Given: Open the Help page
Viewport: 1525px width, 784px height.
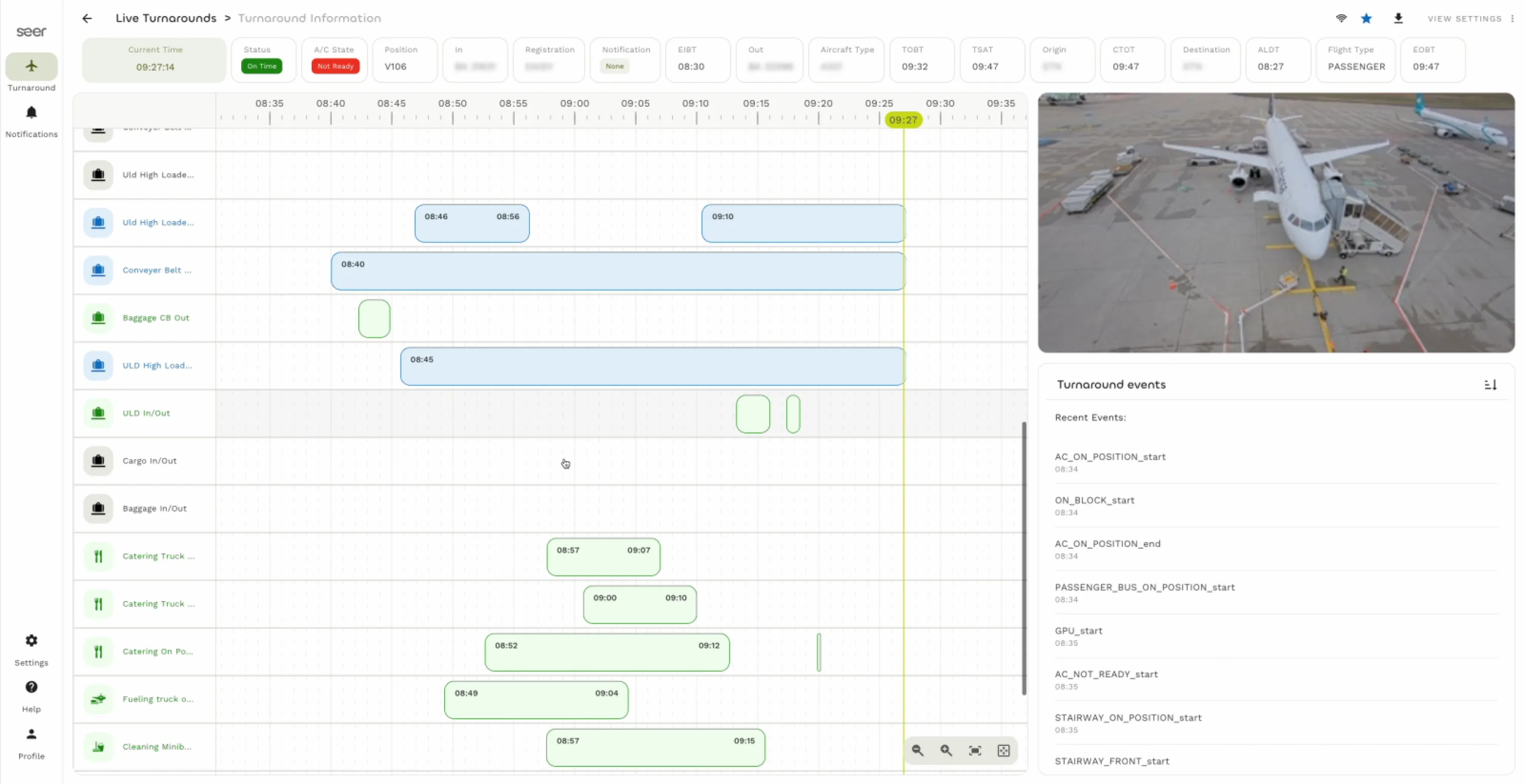Looking at the screenshot, I should coord(31,687).
